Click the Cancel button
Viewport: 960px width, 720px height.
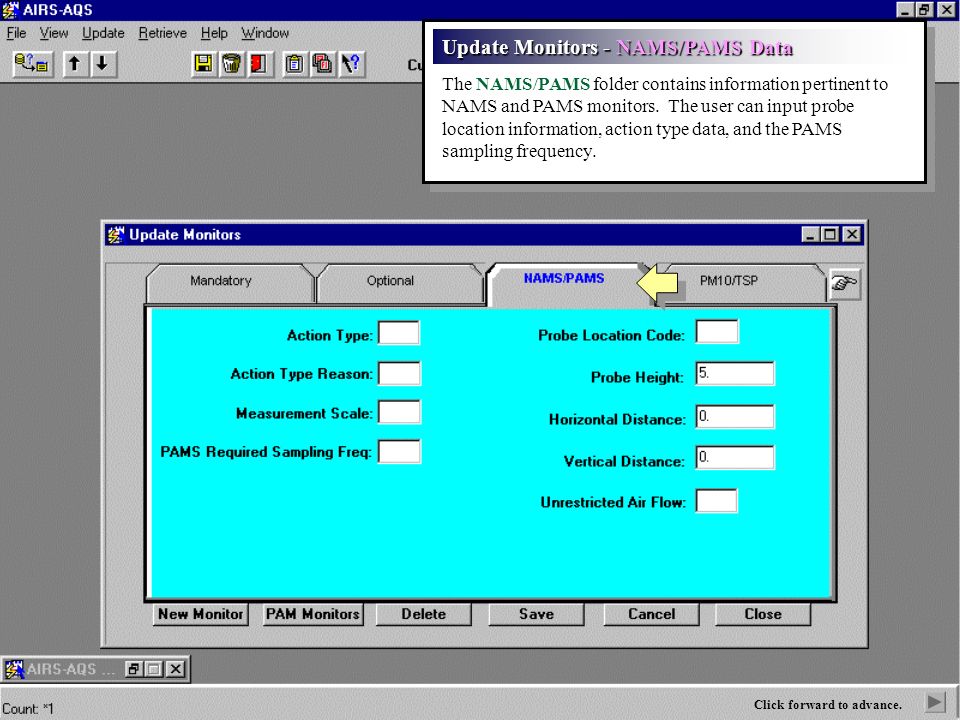tap(651, 614)
